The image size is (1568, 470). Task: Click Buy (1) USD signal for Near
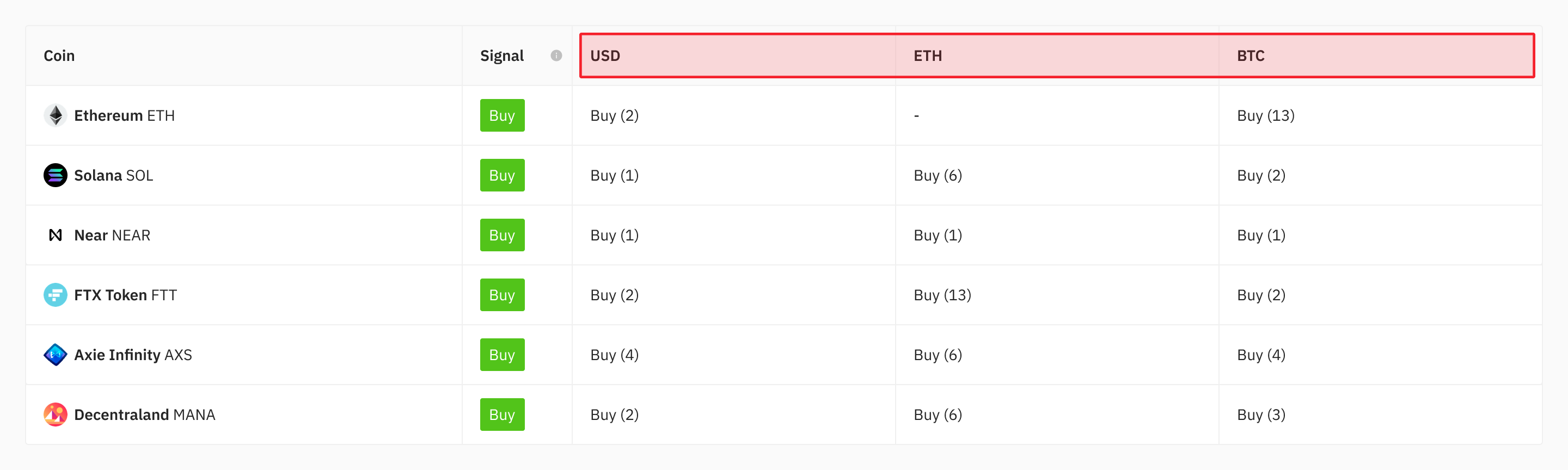614,234
